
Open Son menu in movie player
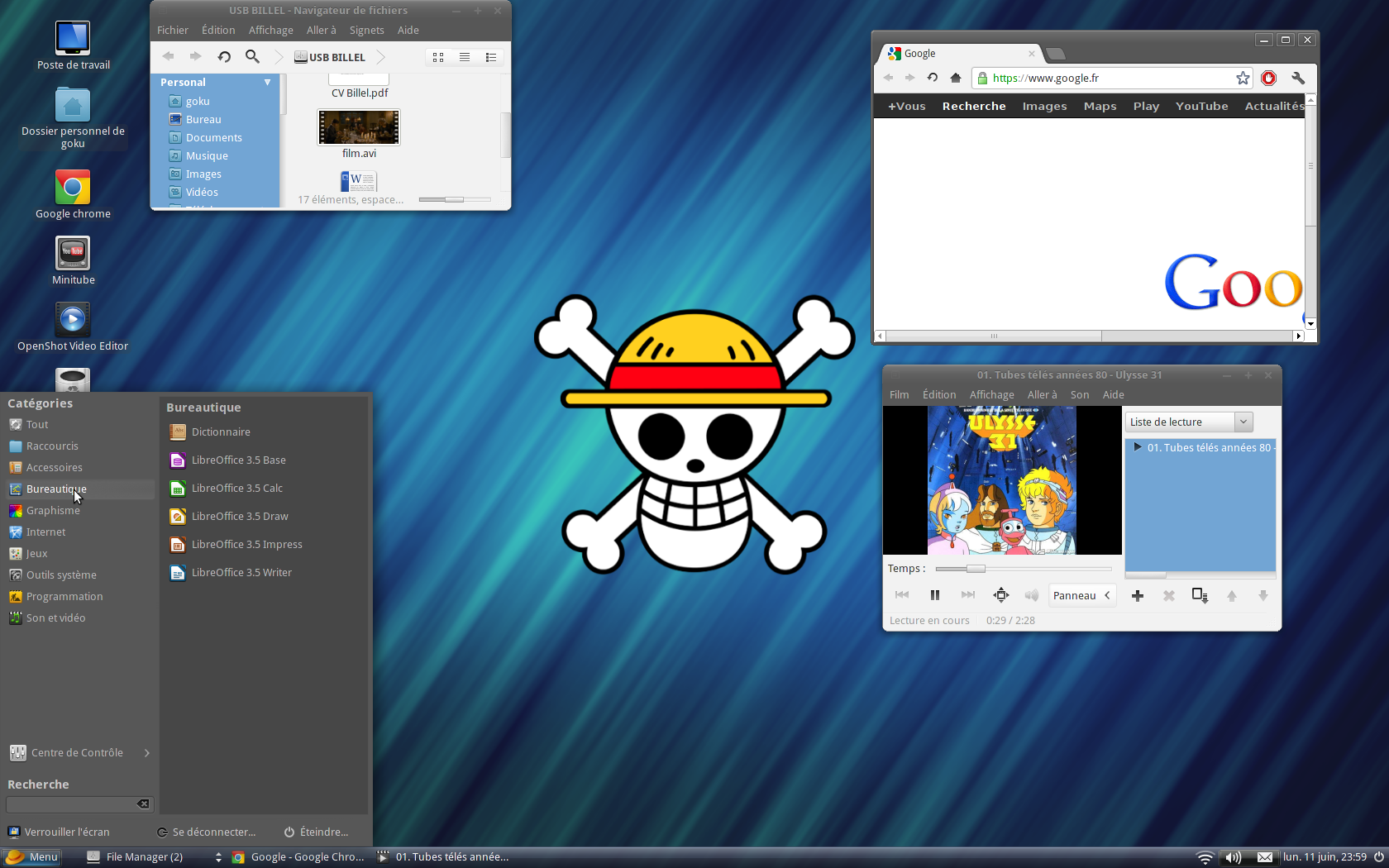[x=1080, y=394]
